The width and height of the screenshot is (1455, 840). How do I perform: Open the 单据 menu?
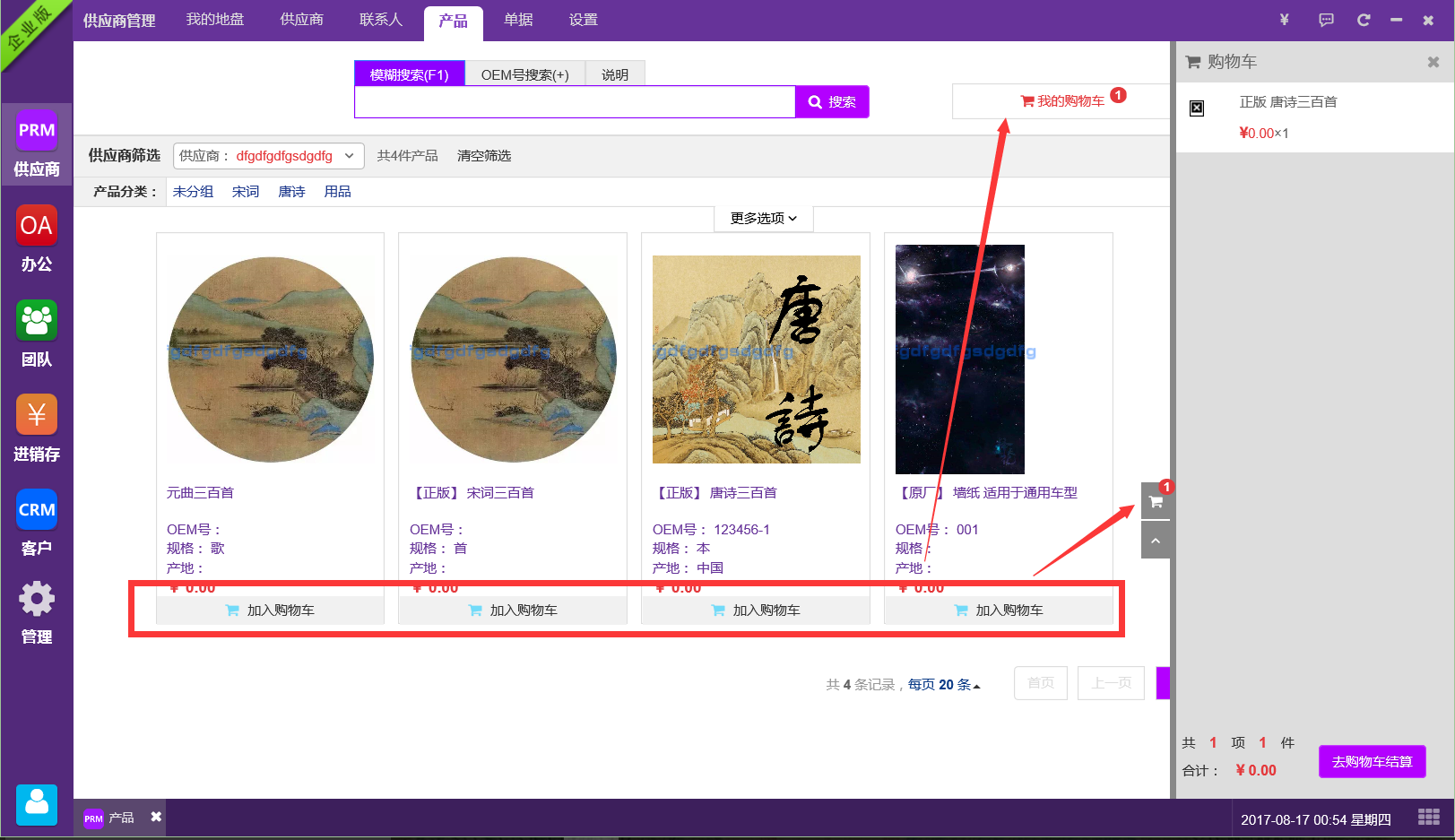point(518,20)
